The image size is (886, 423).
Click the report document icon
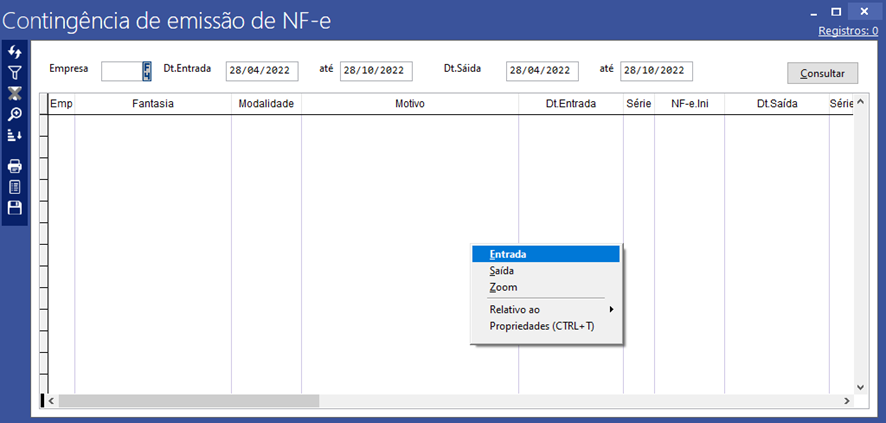15,187
